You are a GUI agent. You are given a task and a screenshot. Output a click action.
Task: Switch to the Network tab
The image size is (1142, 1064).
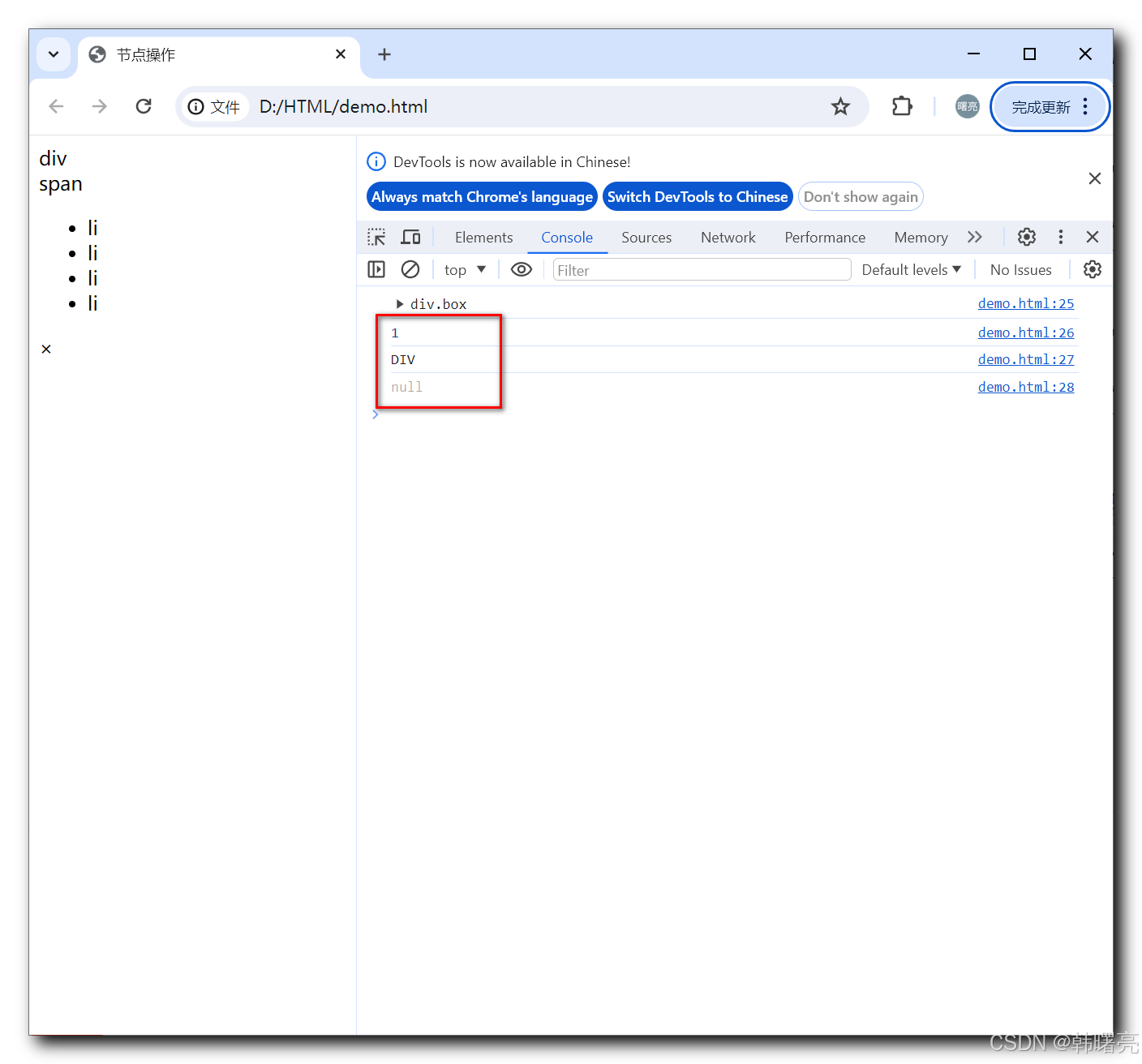click(728, 238)
